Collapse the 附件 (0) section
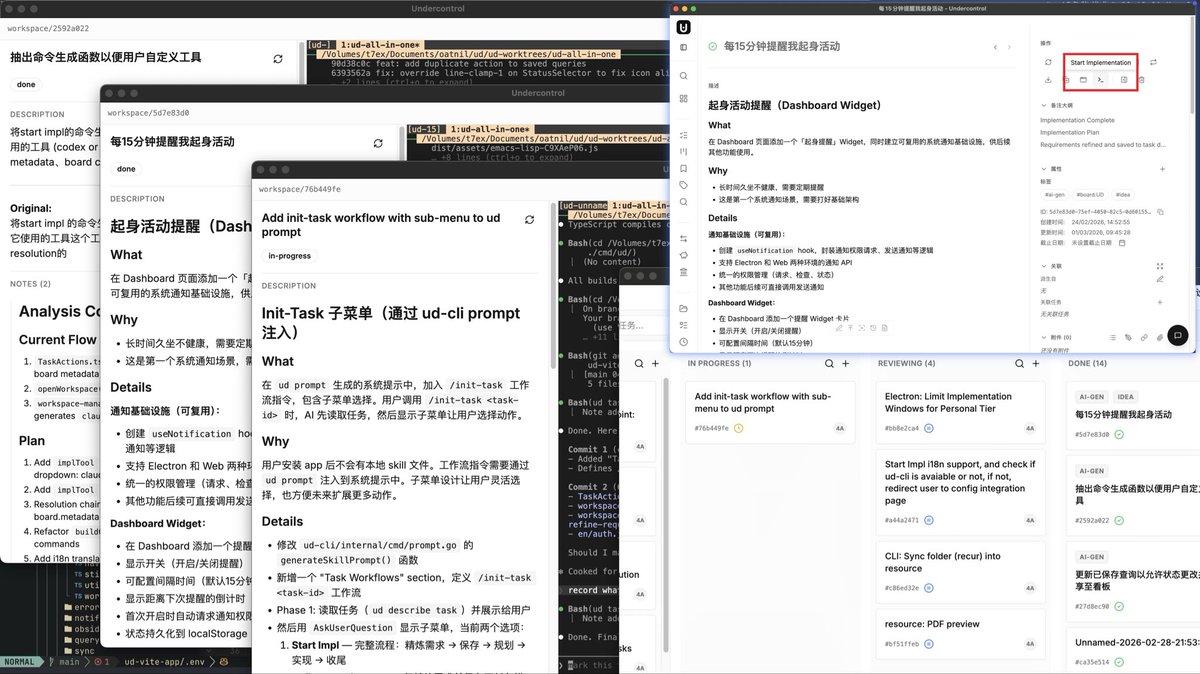Viewport: 1200px width, 674px height. 1043,337
